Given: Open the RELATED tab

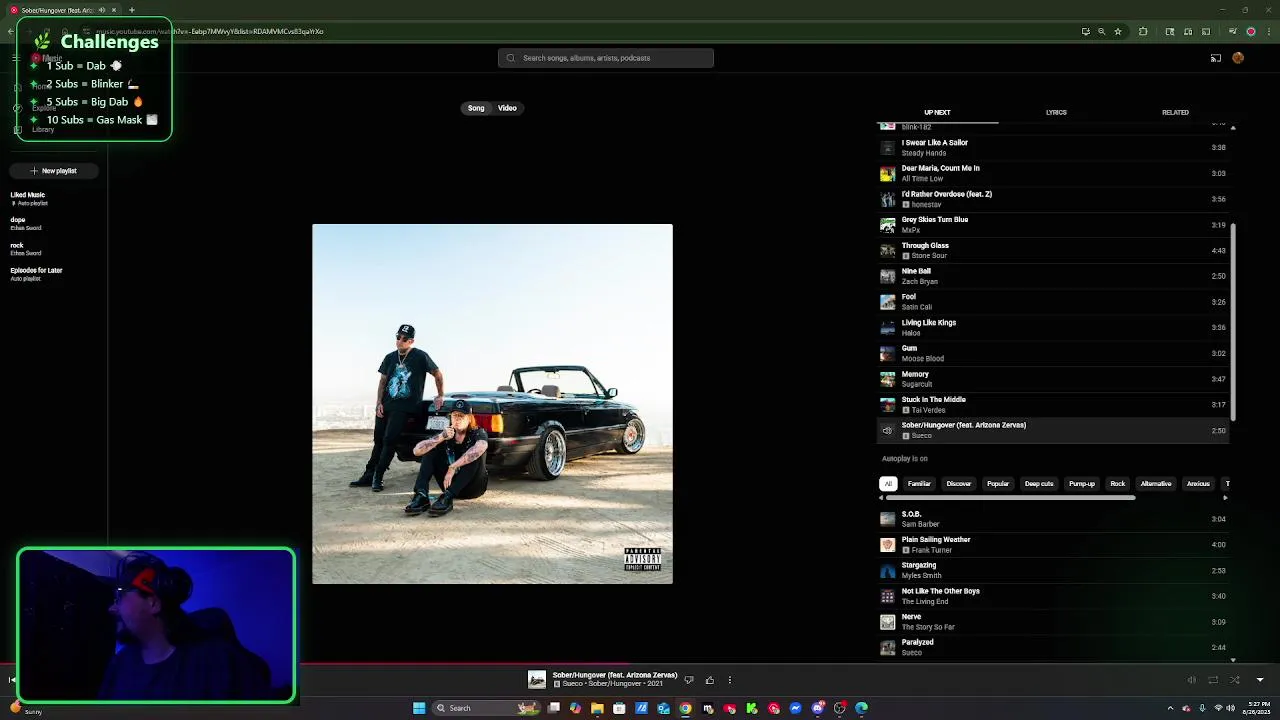Looking at the screenshot, I should coord(1175,113).
